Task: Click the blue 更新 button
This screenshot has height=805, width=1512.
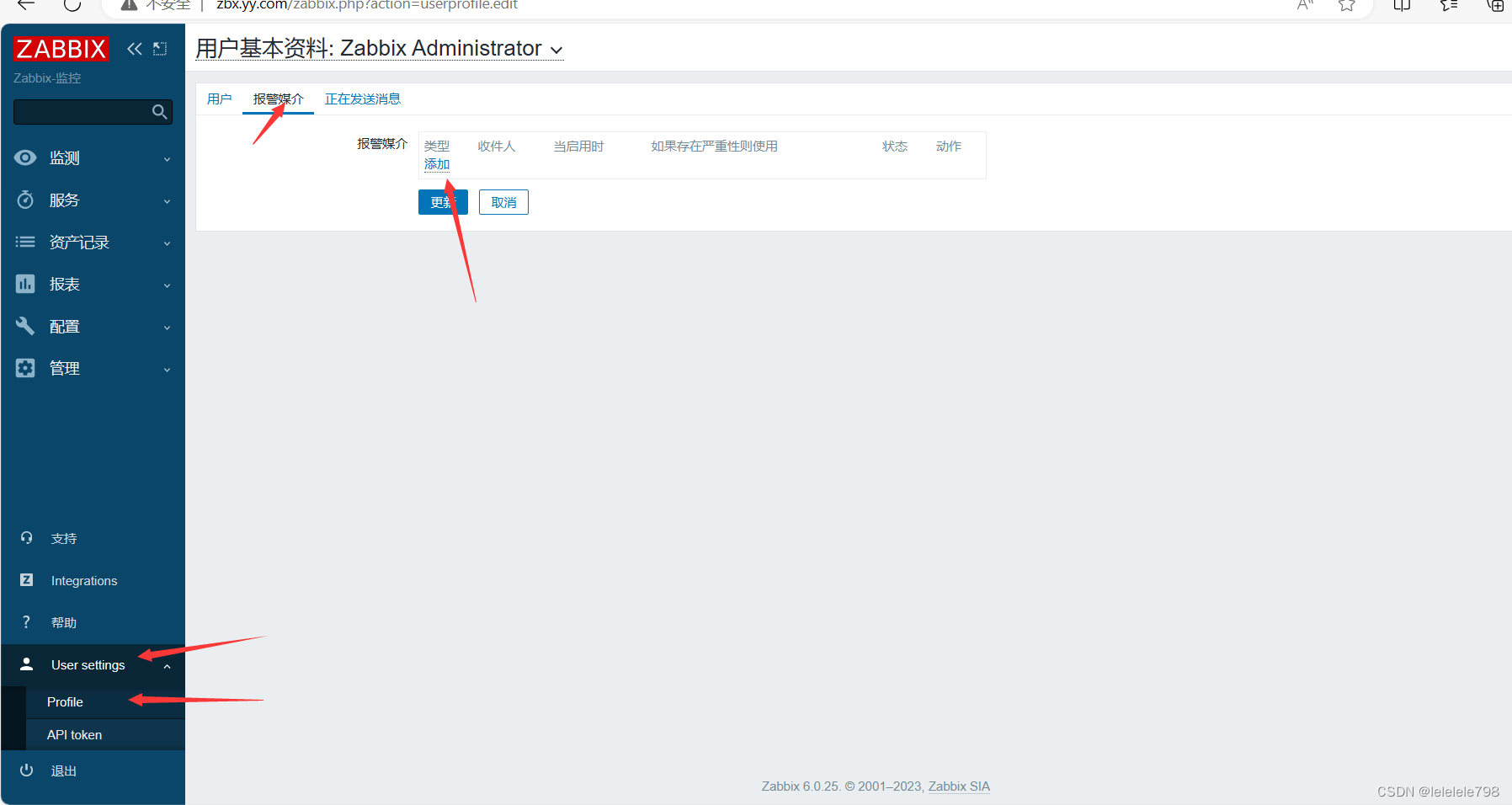Action: pyautogui.click(x=443, y=202)
